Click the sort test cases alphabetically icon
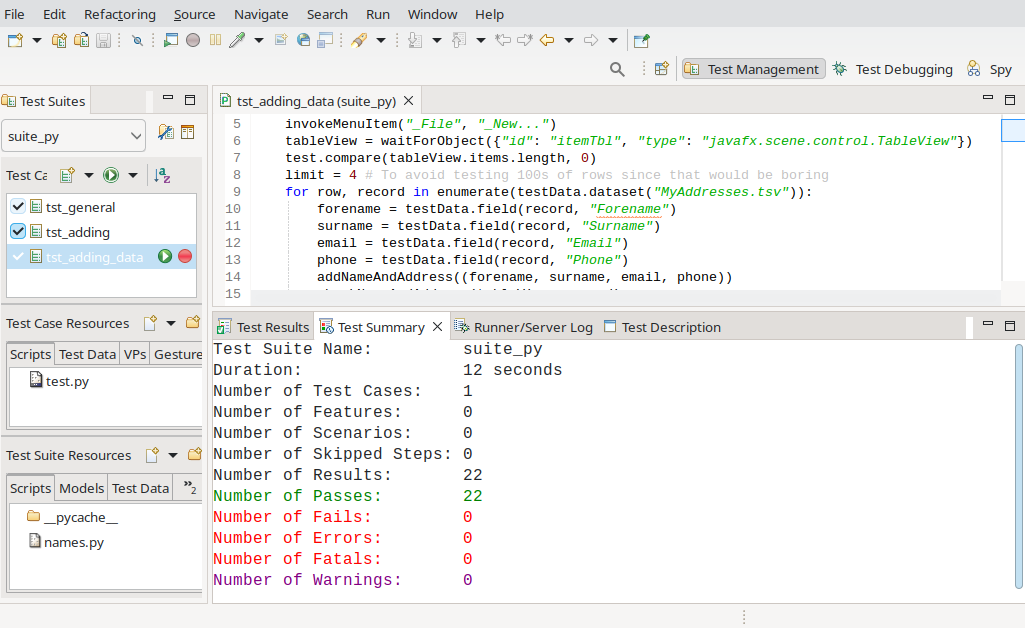This screenshot has height=628, width=1025. (162, 175)
